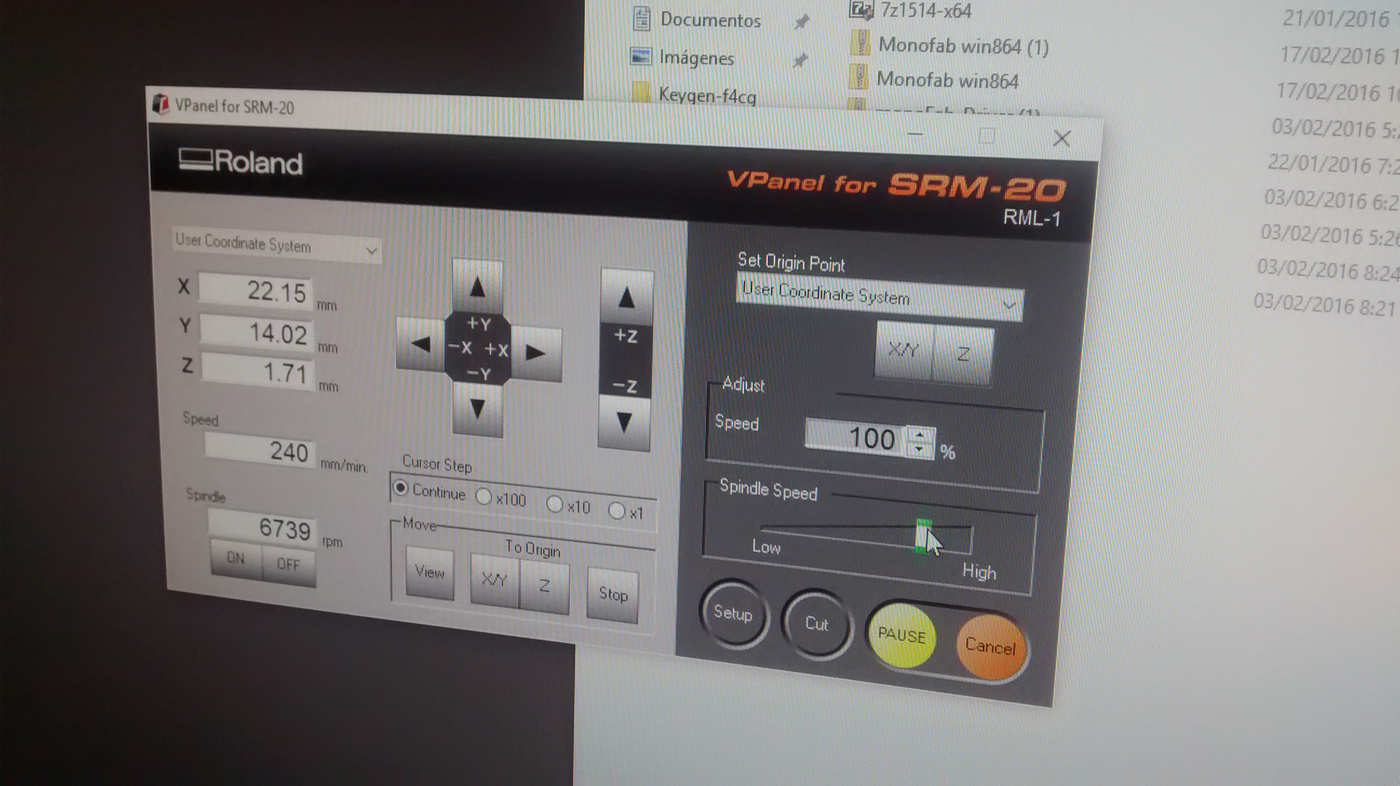Click the Spindle Speed slider handle

click(924, 536)
